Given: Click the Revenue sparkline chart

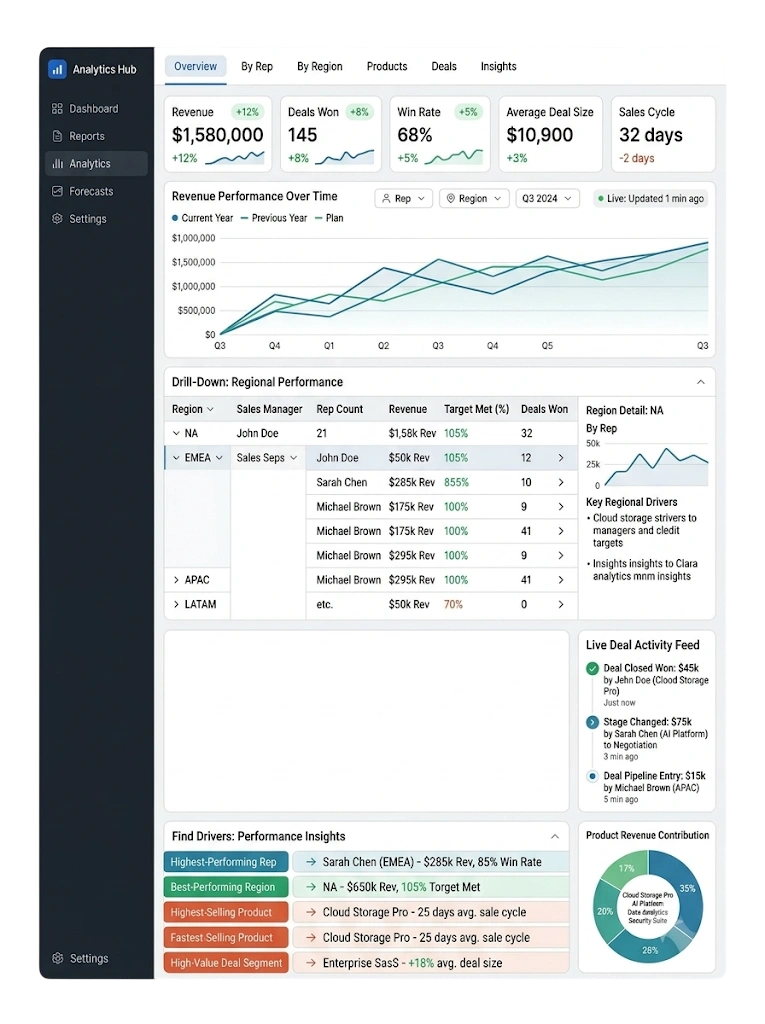Looking at the screenshot, I should click(x=235, y=157).
